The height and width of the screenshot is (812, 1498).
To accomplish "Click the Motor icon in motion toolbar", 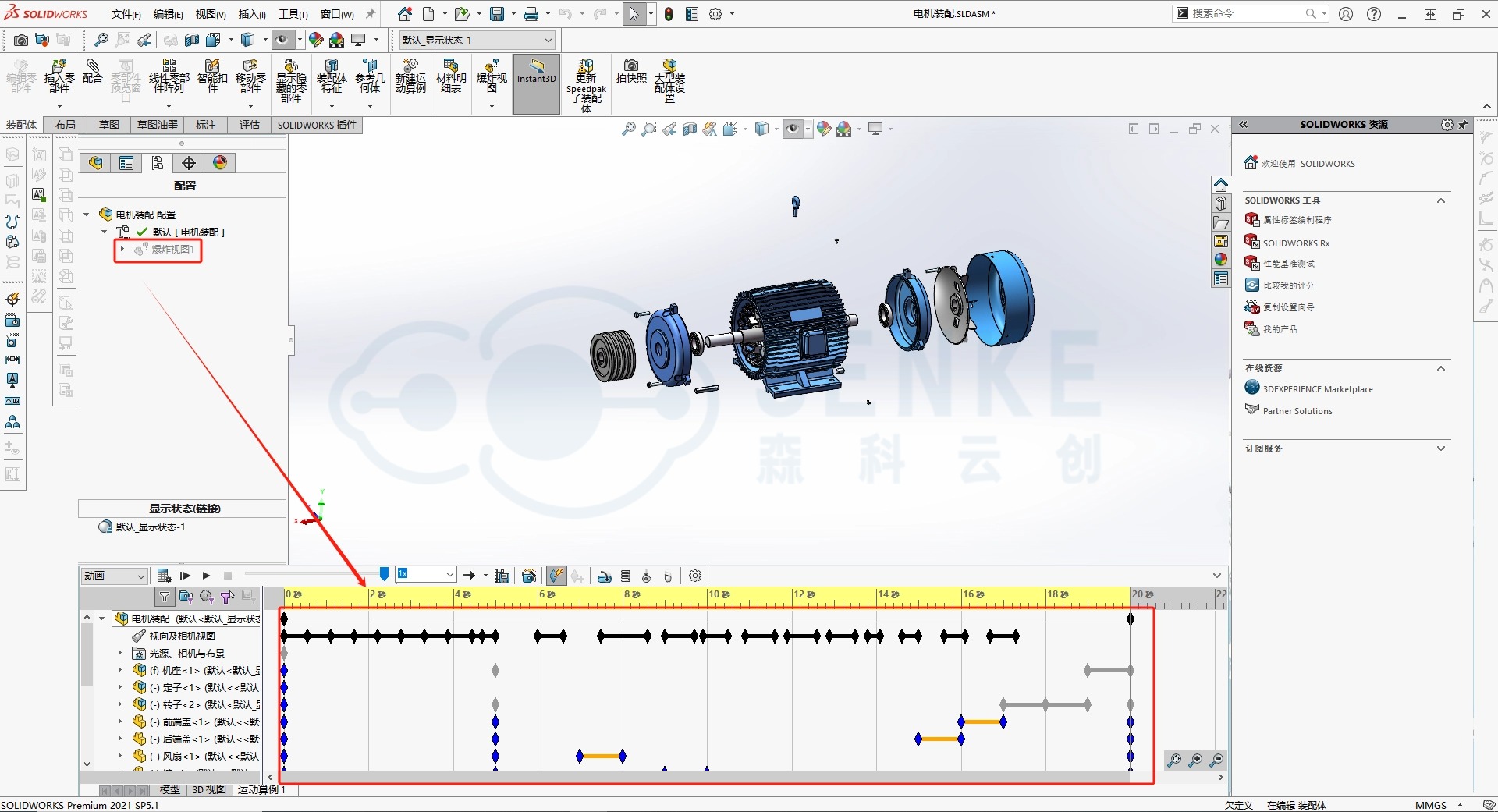I will coord(605,576).
